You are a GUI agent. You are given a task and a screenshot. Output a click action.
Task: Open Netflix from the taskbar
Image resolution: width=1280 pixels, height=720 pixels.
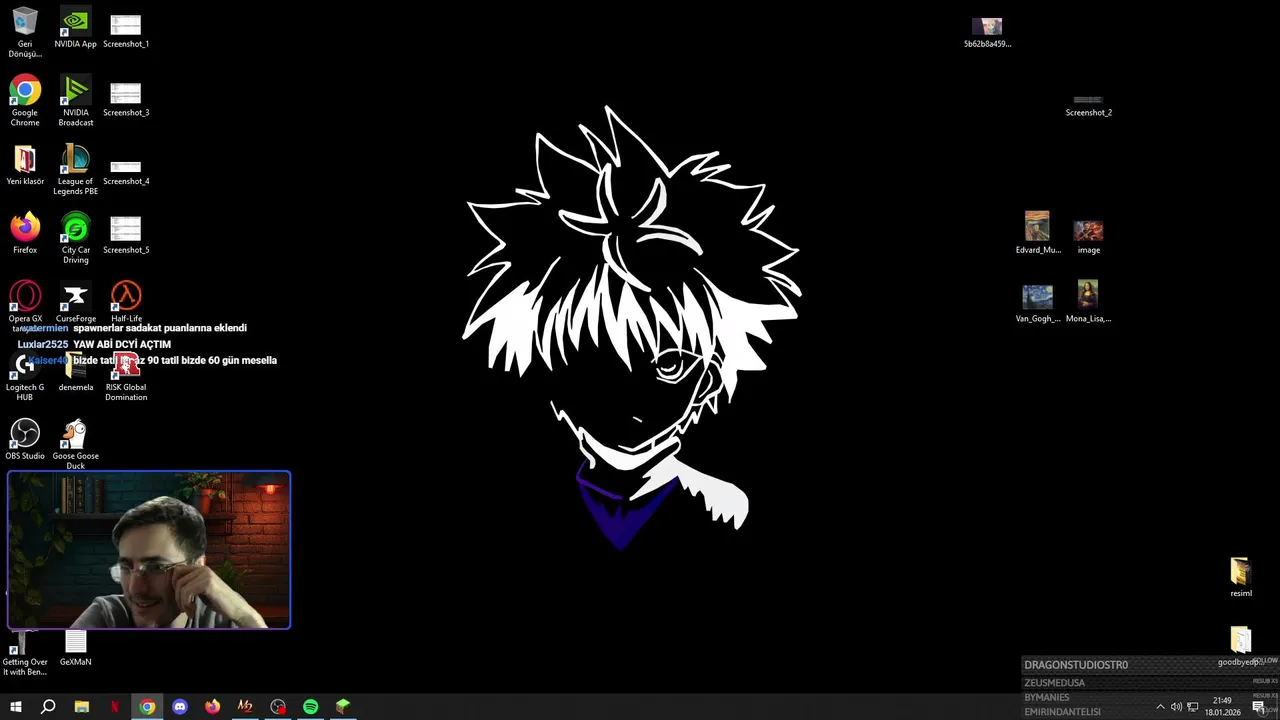tap(114, 706)
